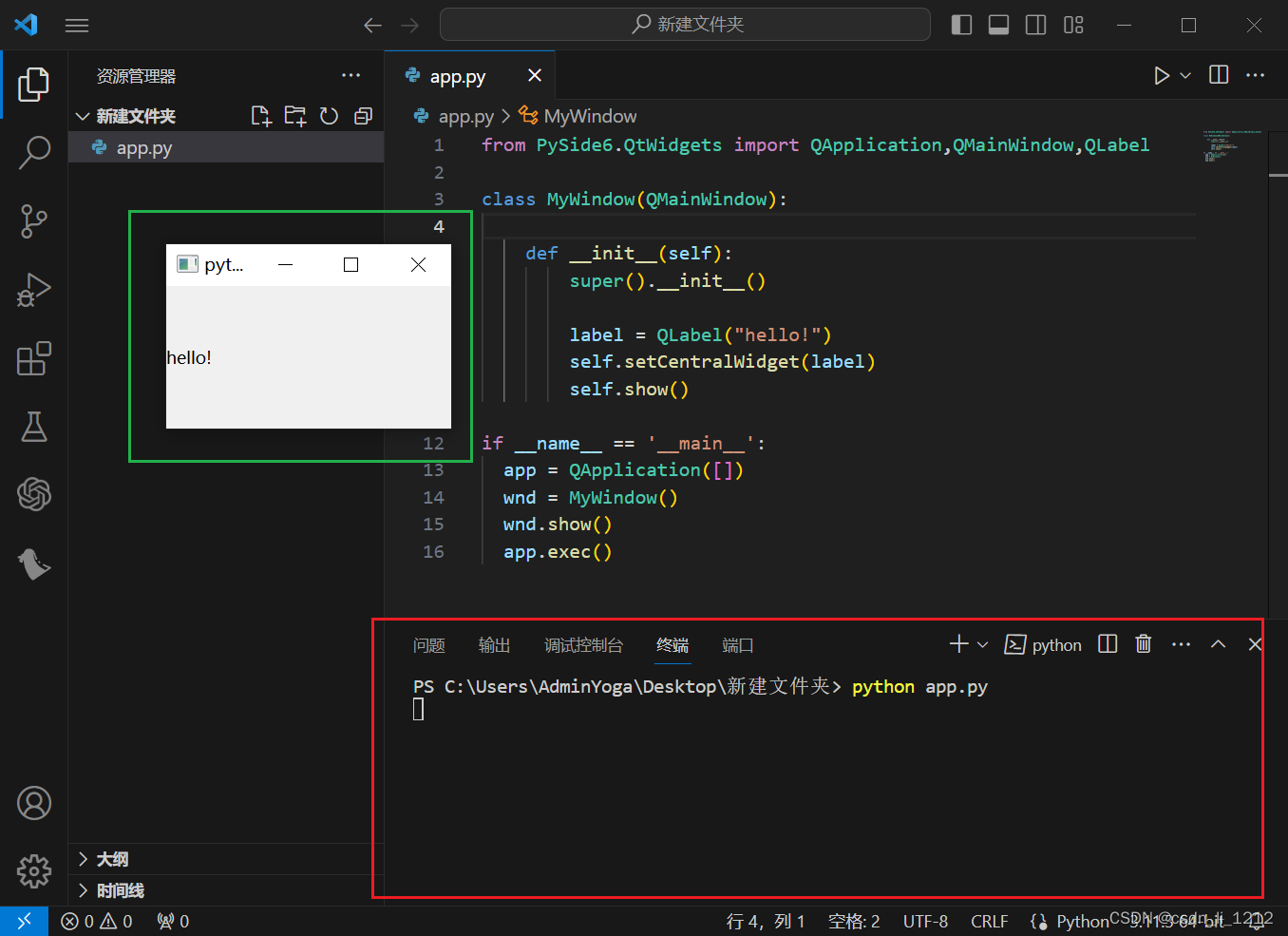Open the Extensions view

34,358
